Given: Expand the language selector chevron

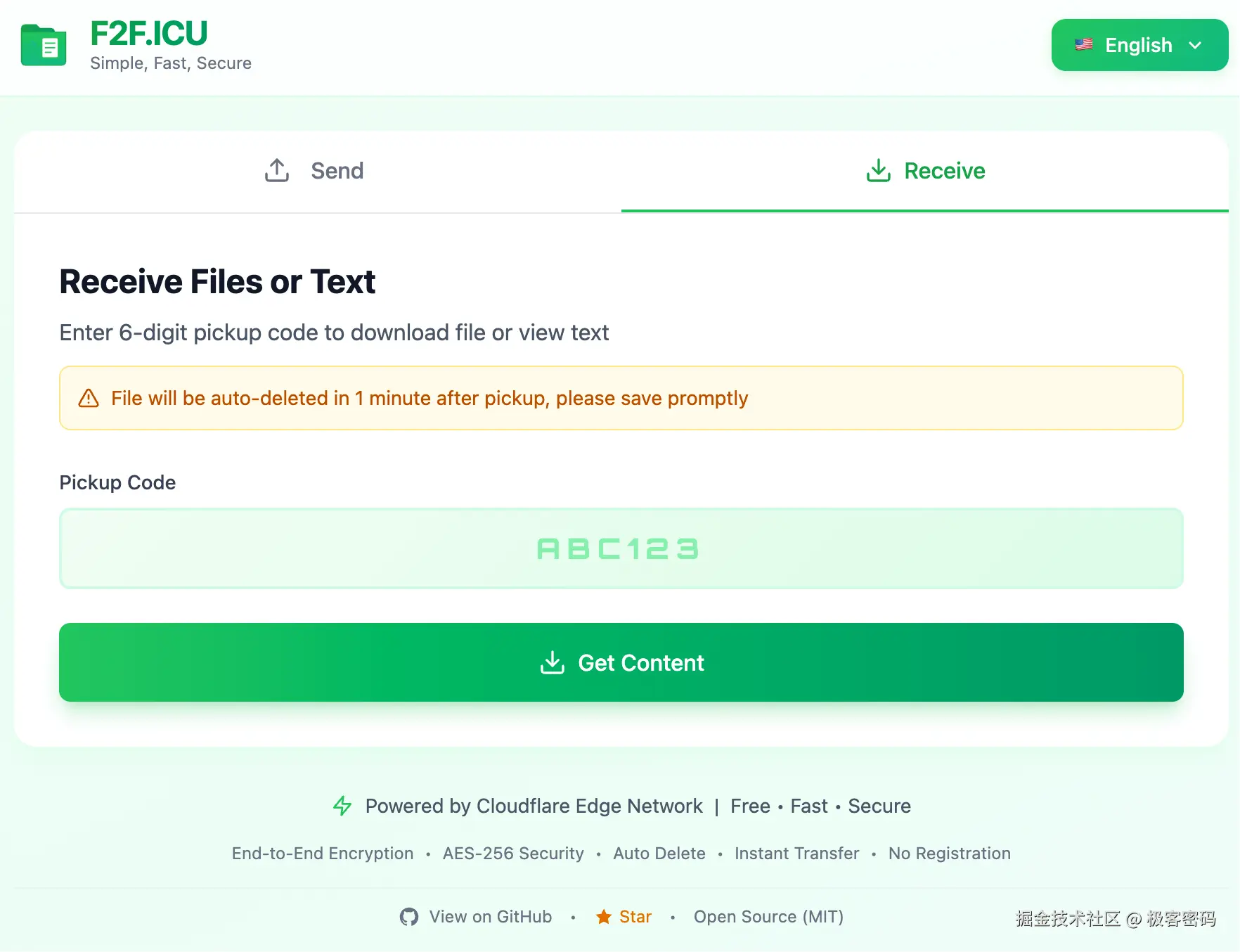Looking at the screenshot, I should coord(1195,45).
